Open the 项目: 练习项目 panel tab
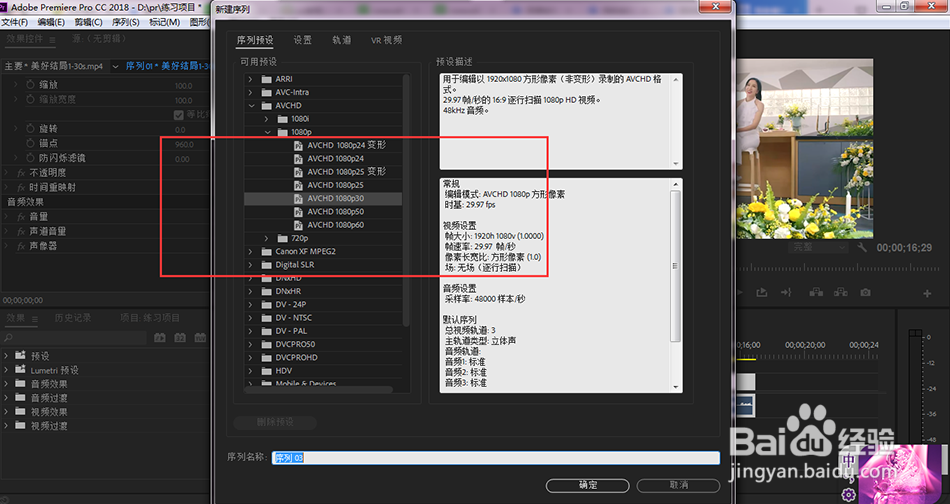The width and height of the screenshot is (950, 504). (150, 318)
